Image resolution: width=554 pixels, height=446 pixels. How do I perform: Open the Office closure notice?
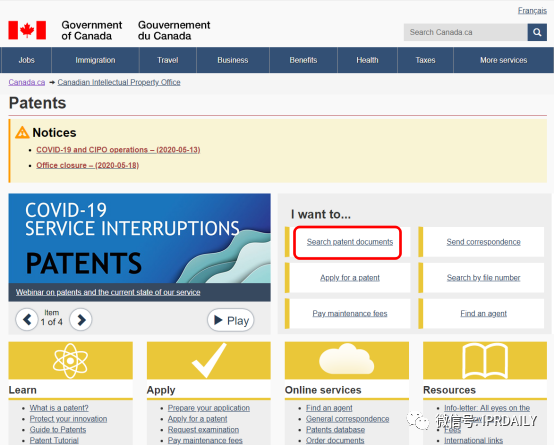(x=88, y=165)
